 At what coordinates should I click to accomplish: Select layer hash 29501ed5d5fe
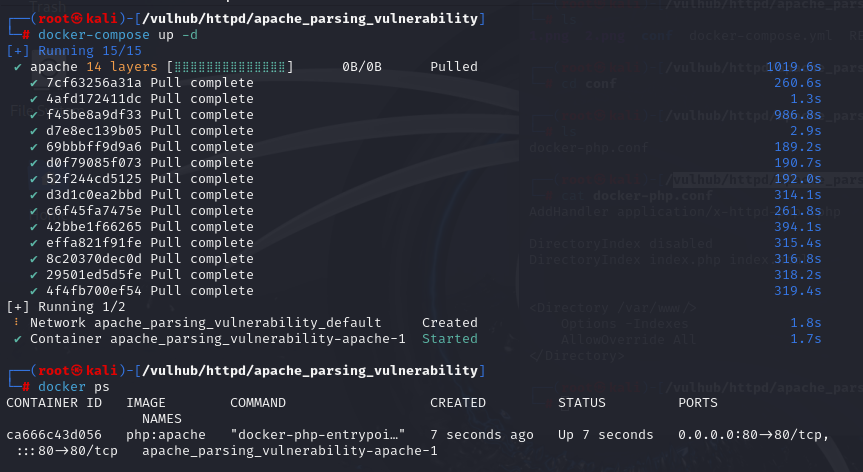(94, 275)
